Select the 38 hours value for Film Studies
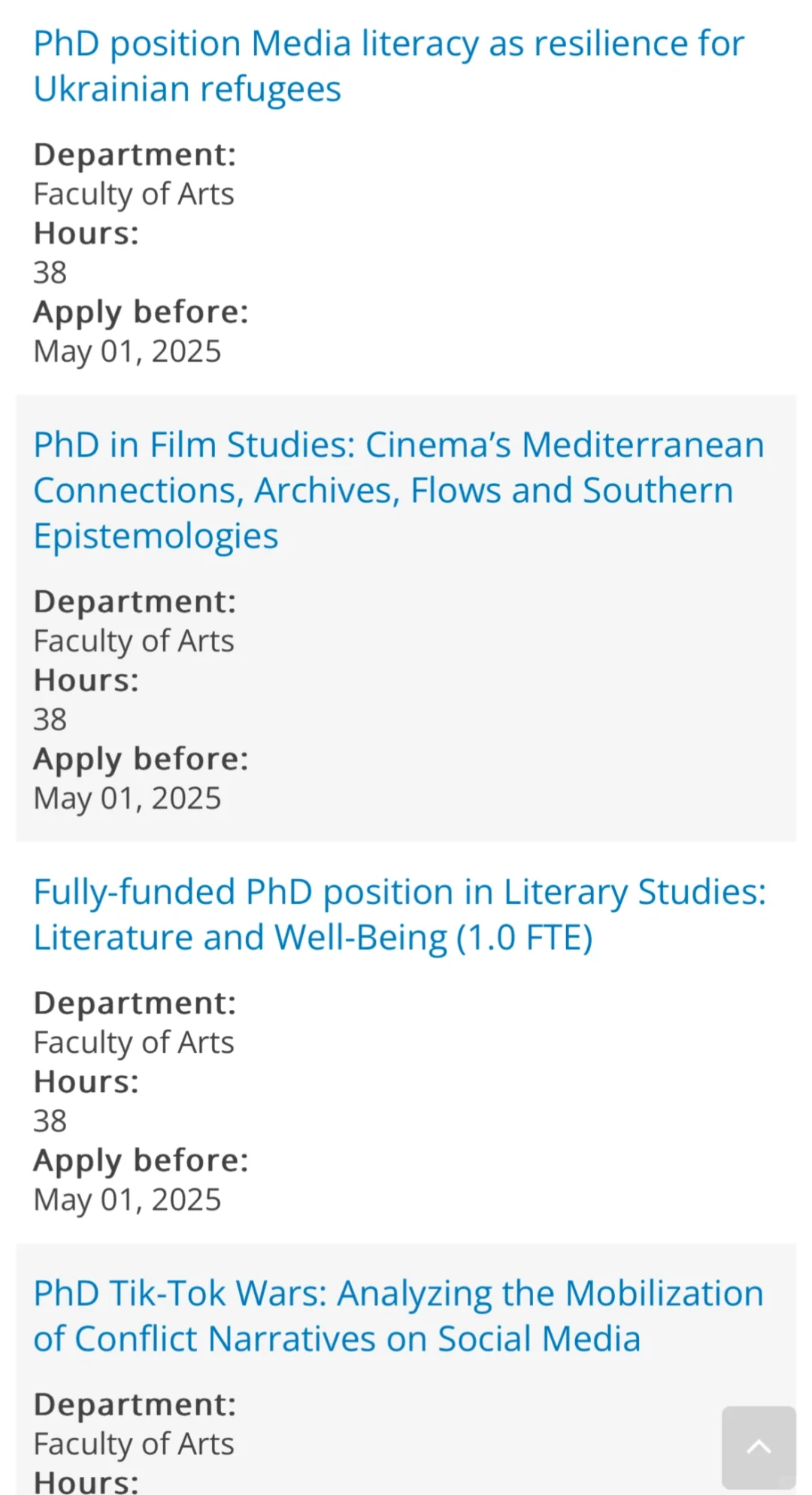The image size is (812, 1495). pyautogui.click(x=50, y=720)
